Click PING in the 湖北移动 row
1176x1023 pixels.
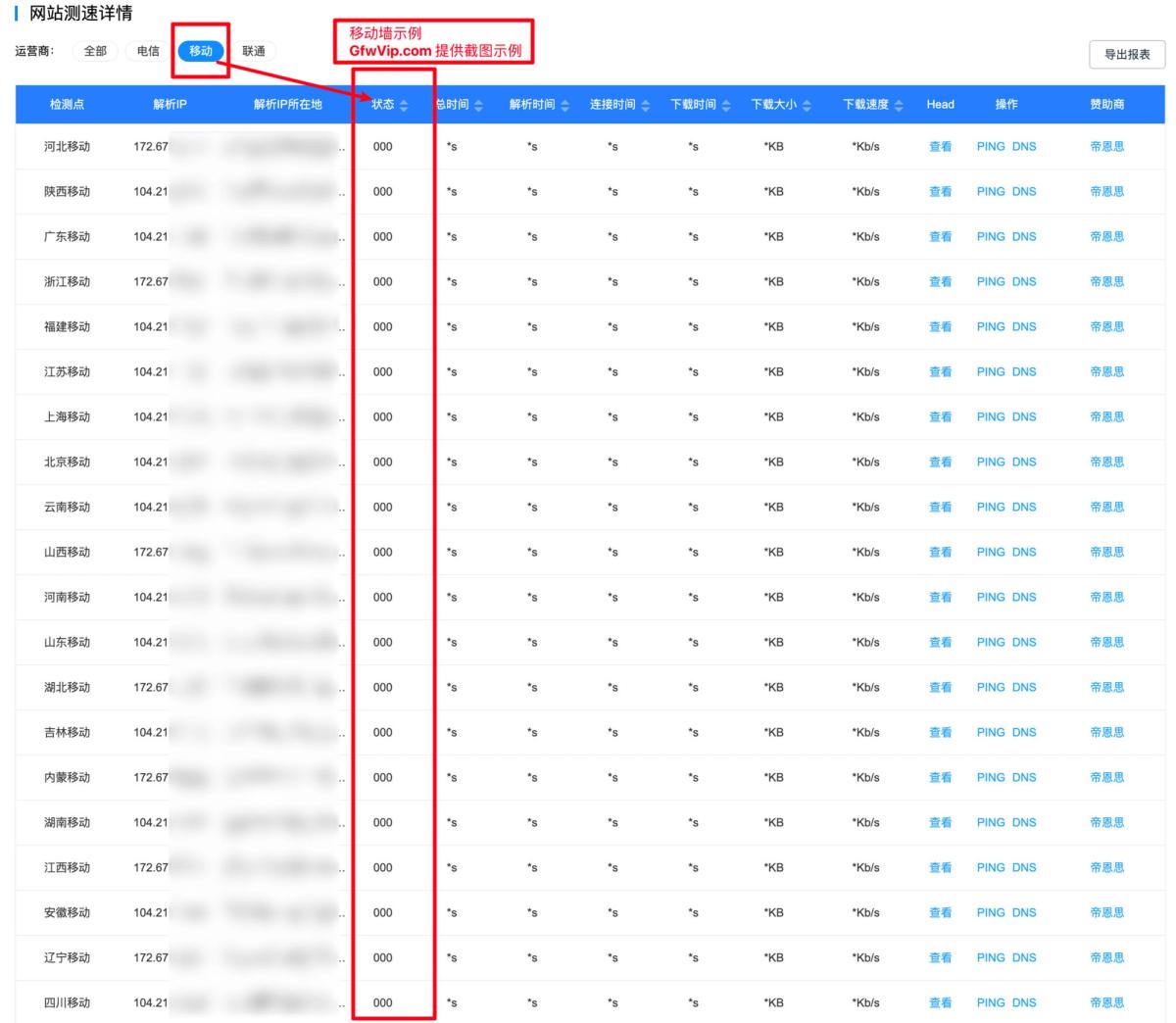(x=991, y=688)
